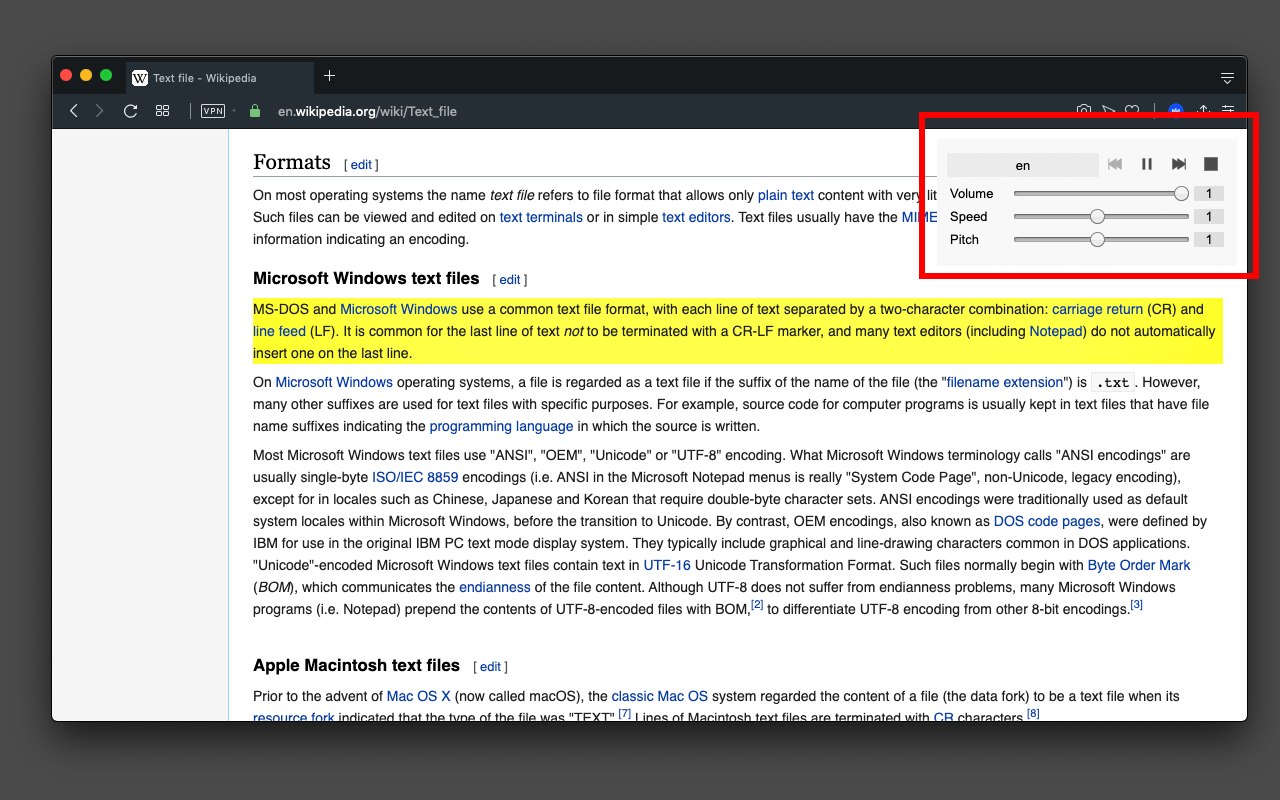The width and height of the screenshot is (1280, 800).
Task: Skip to the next paragraph in reader
Action: (x=1179, y=164)
